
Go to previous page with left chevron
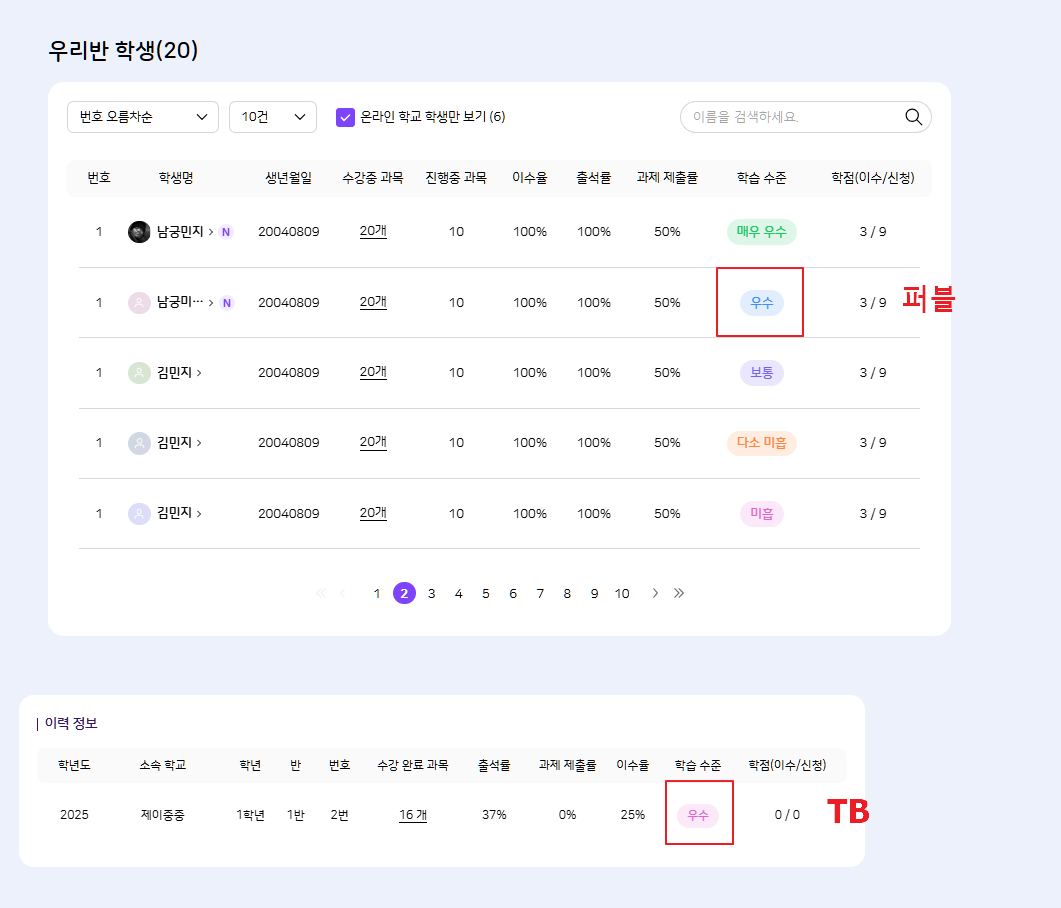tap(343, 593)
